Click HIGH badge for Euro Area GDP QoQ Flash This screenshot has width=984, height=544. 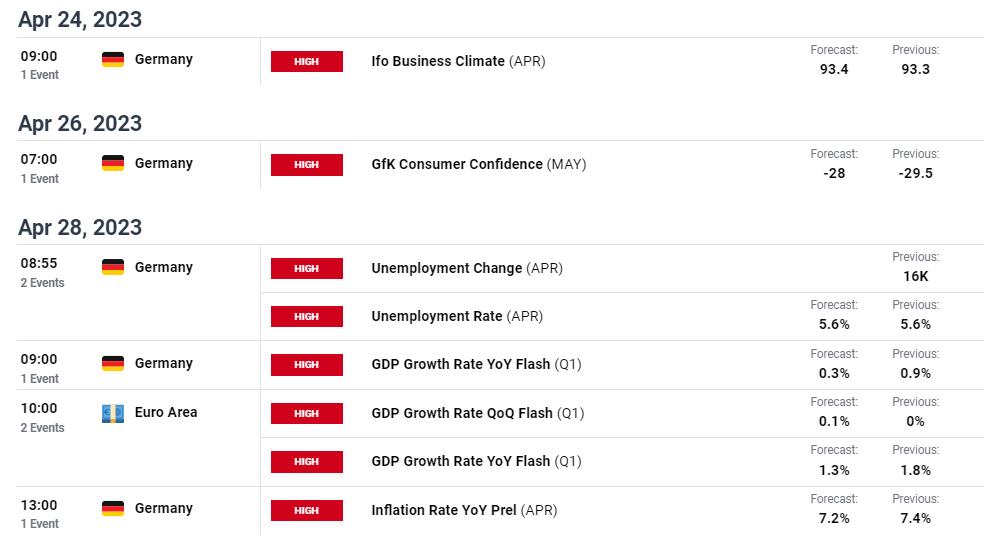coord(307,413)
